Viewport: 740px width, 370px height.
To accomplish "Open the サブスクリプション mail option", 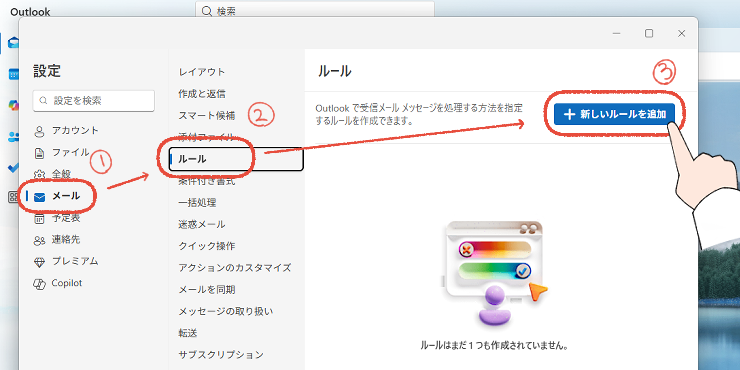I will click(221, 354).
